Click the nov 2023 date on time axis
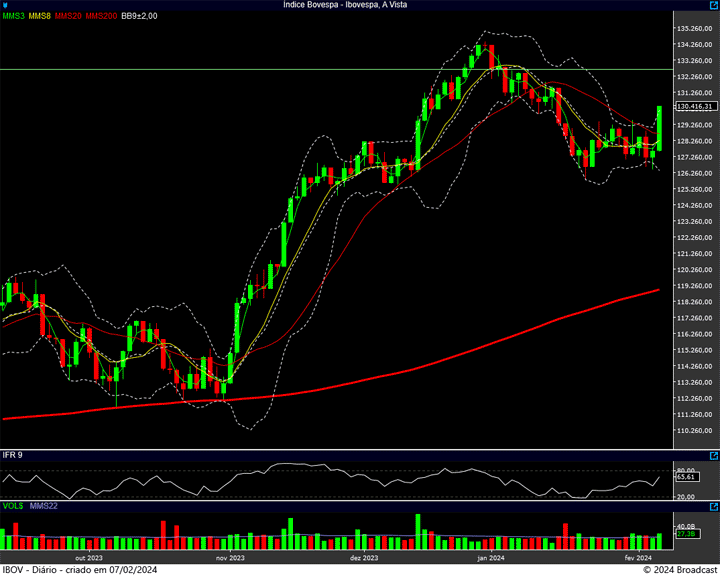 pyautogui.click(x=230, y=557)
